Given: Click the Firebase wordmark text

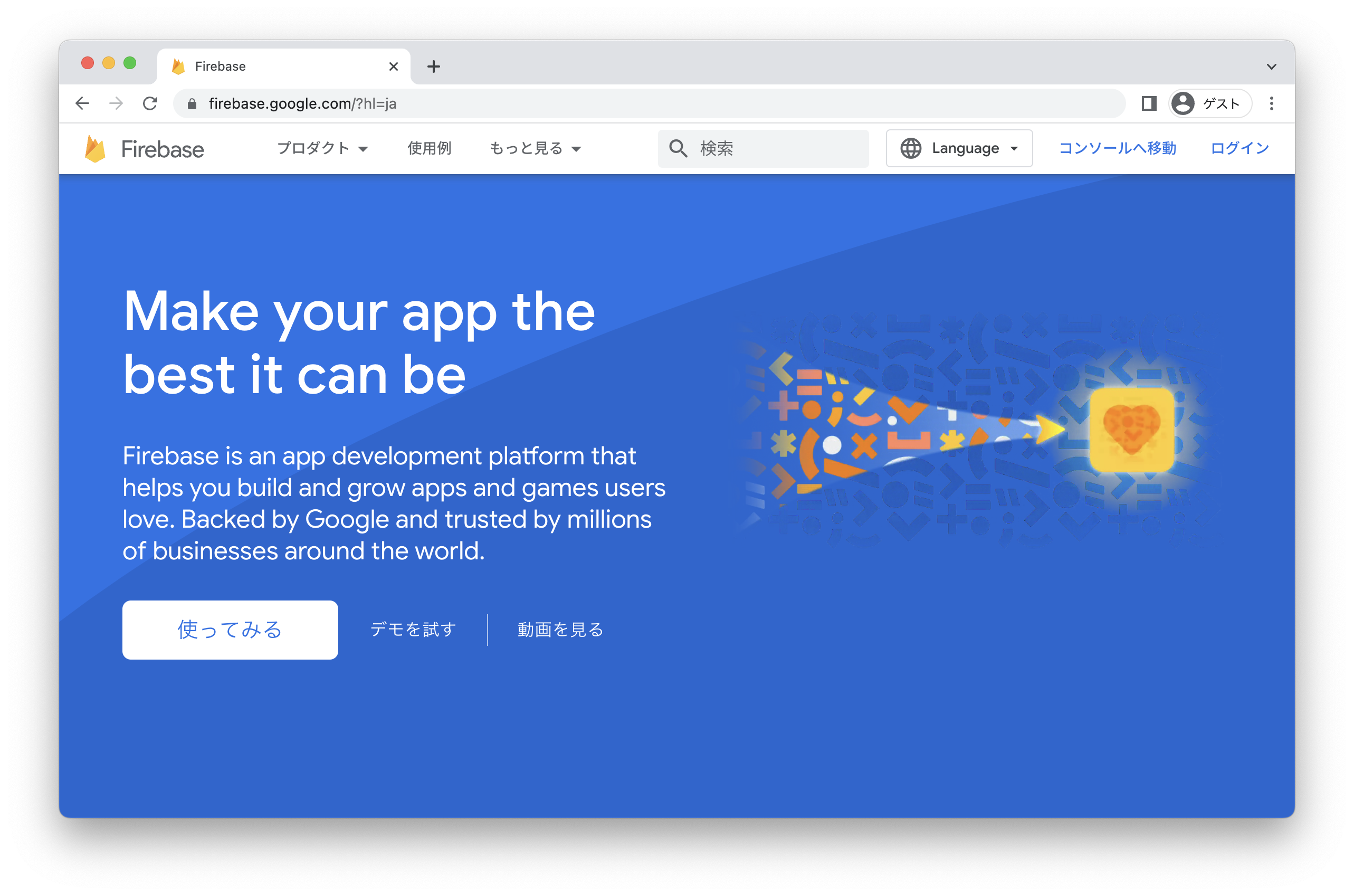Looking at the screenshot, I should [163, 149].
